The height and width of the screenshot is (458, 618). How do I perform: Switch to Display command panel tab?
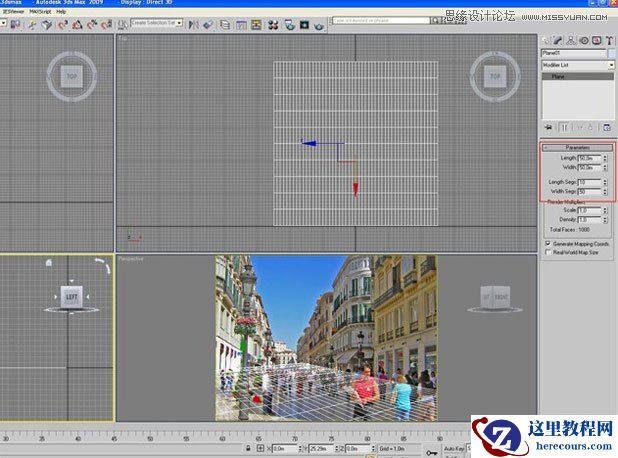597,40
